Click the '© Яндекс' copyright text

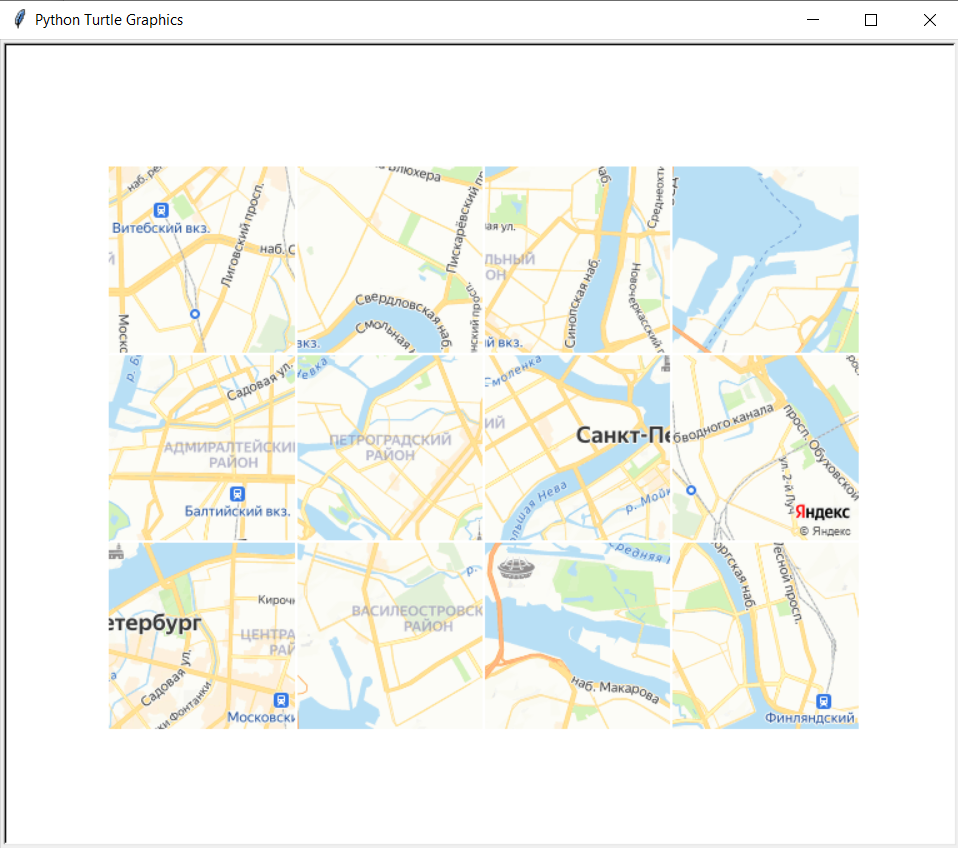[825, 532]
